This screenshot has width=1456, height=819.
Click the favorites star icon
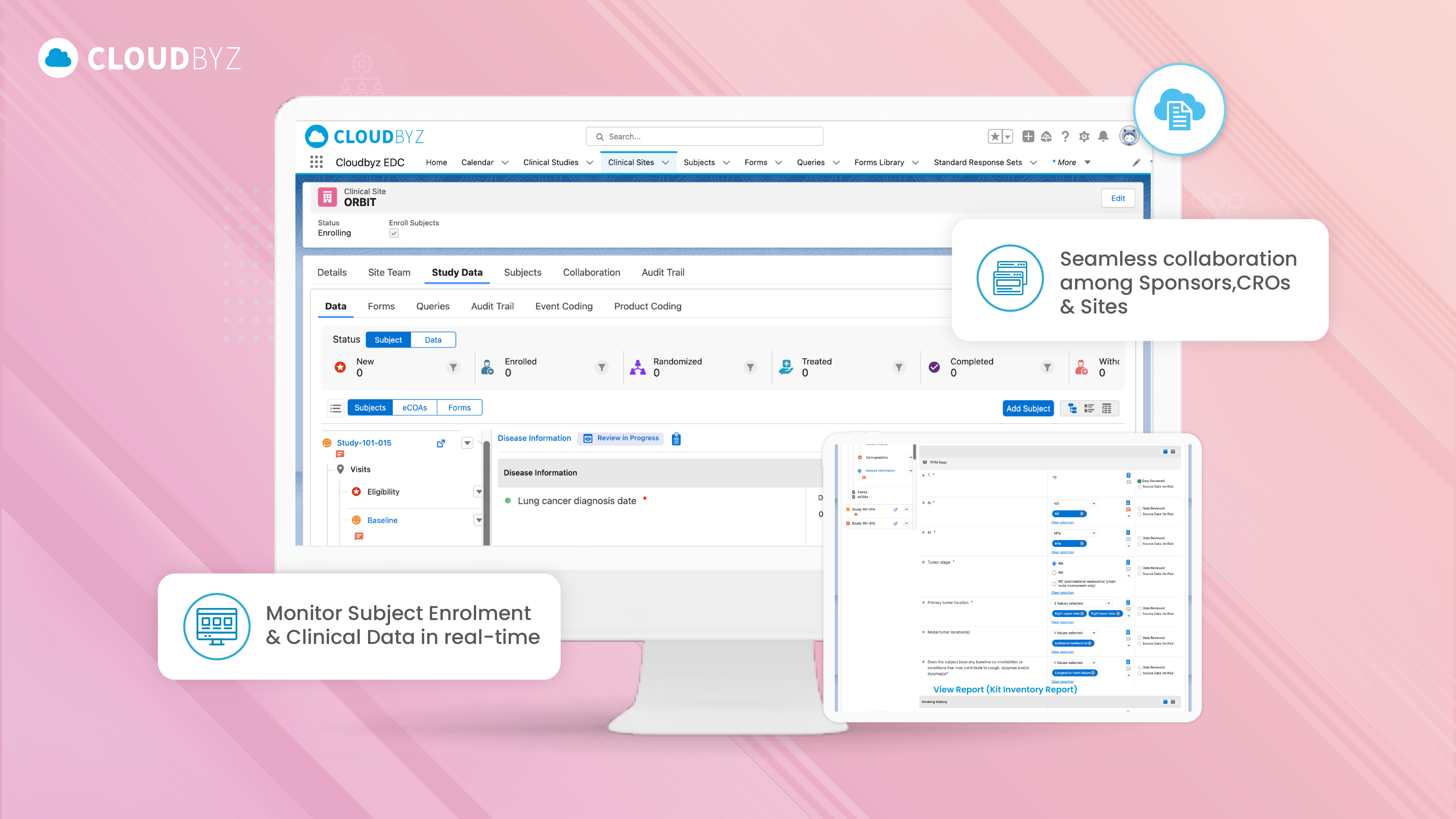[995, 137]
